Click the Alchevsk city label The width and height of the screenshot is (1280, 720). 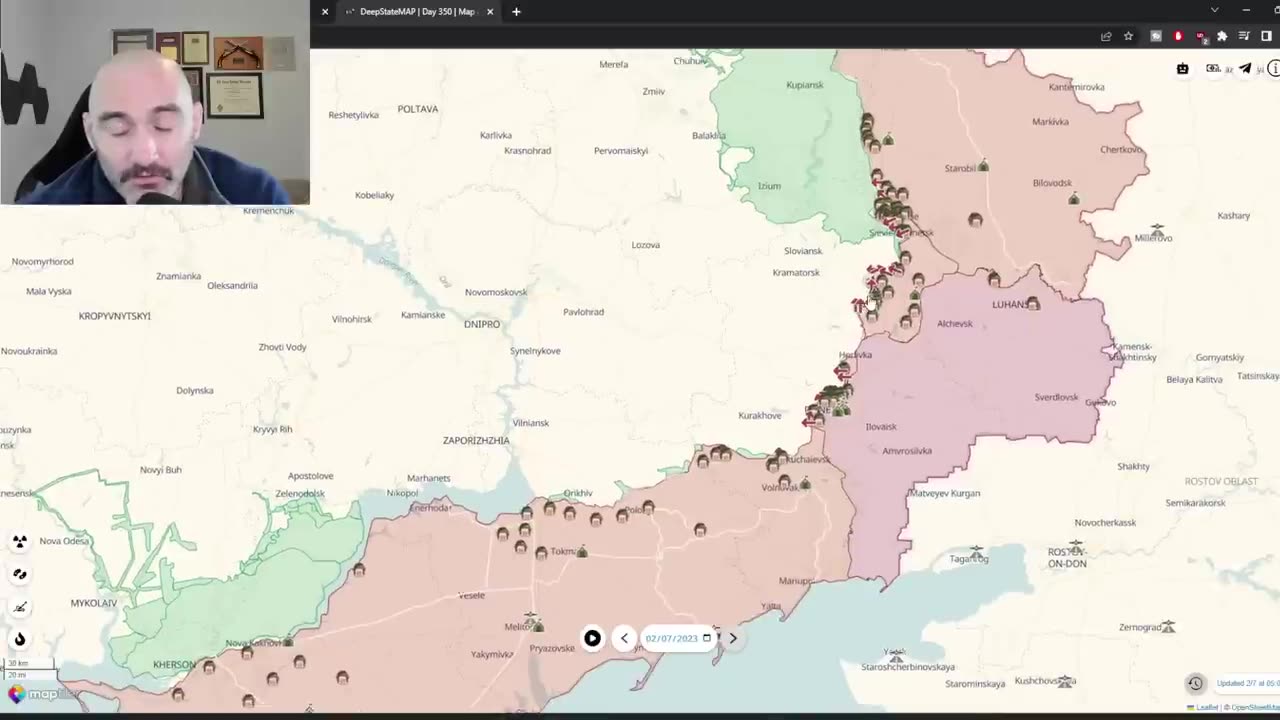tap(955, 324)
